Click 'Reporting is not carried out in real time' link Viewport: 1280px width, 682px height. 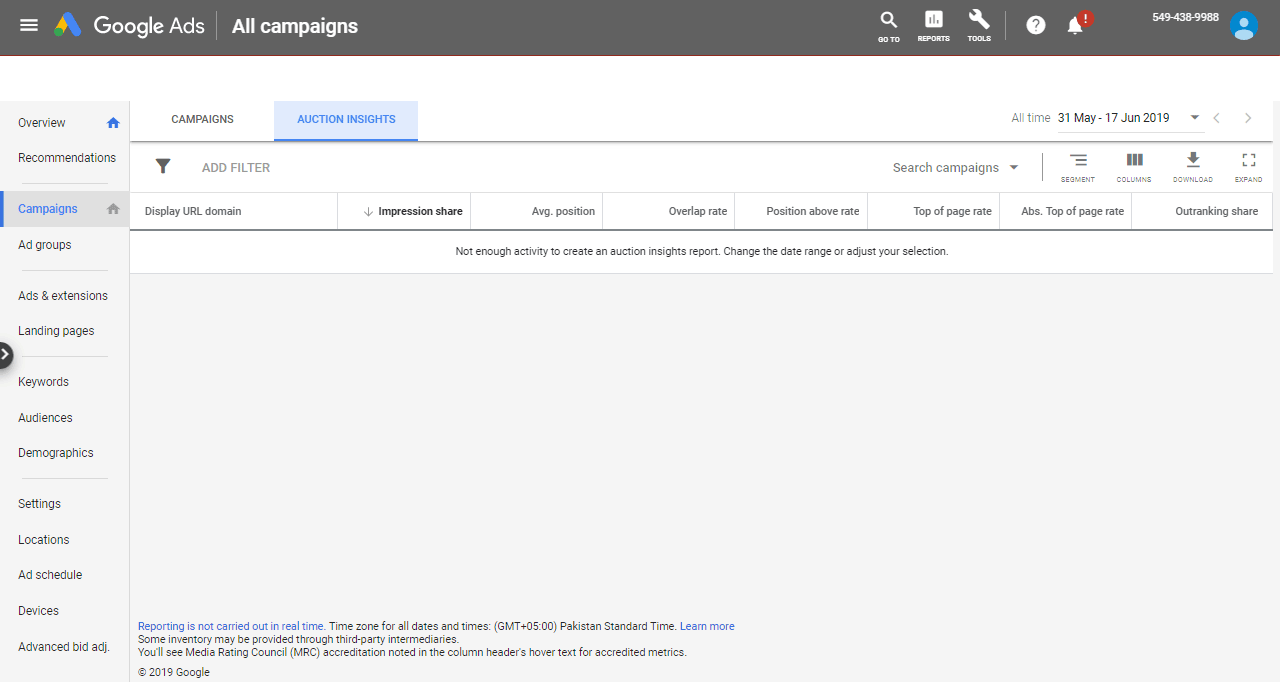(230, 626)
